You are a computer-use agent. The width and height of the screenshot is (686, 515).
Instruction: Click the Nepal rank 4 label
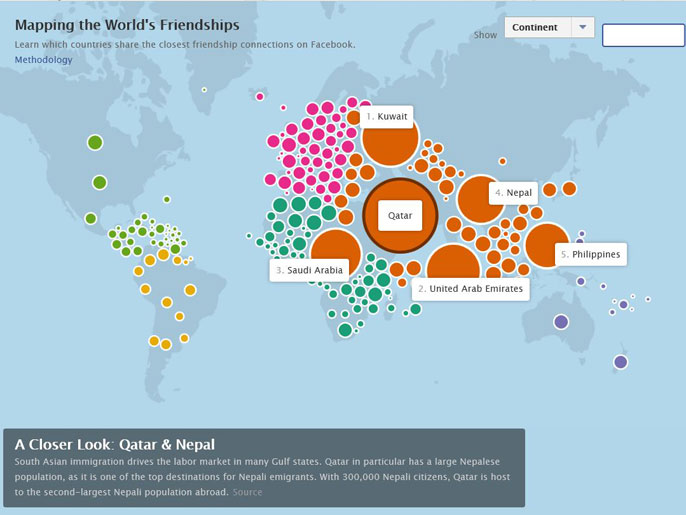513,192
